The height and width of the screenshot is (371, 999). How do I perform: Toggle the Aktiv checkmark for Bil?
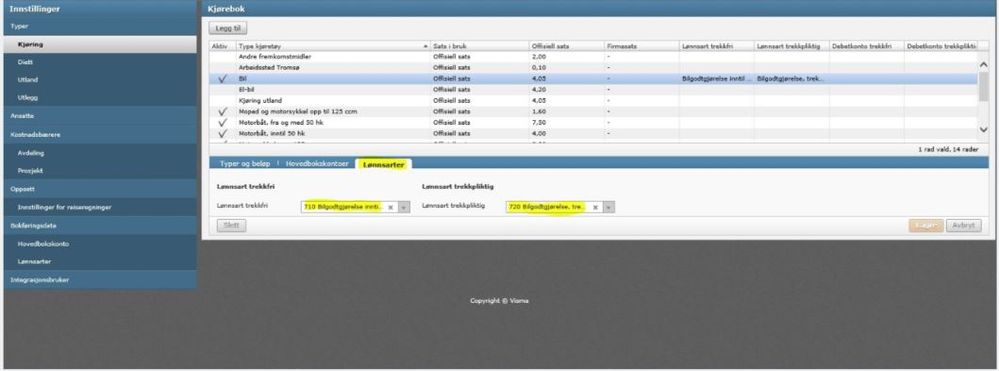[x=223, y=79]
